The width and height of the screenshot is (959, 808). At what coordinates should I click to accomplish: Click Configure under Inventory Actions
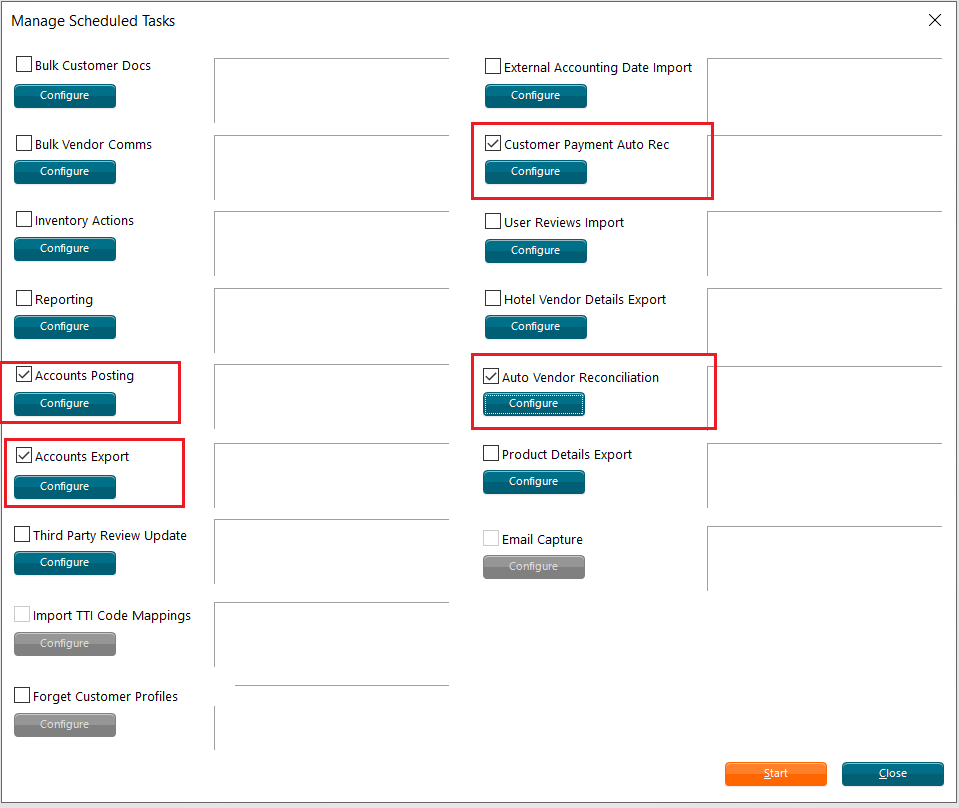tap(65, 249)
